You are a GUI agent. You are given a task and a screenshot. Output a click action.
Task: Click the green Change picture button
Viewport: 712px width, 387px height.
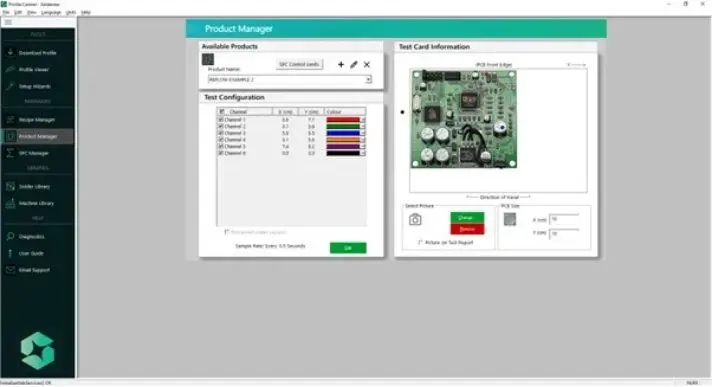467,218
